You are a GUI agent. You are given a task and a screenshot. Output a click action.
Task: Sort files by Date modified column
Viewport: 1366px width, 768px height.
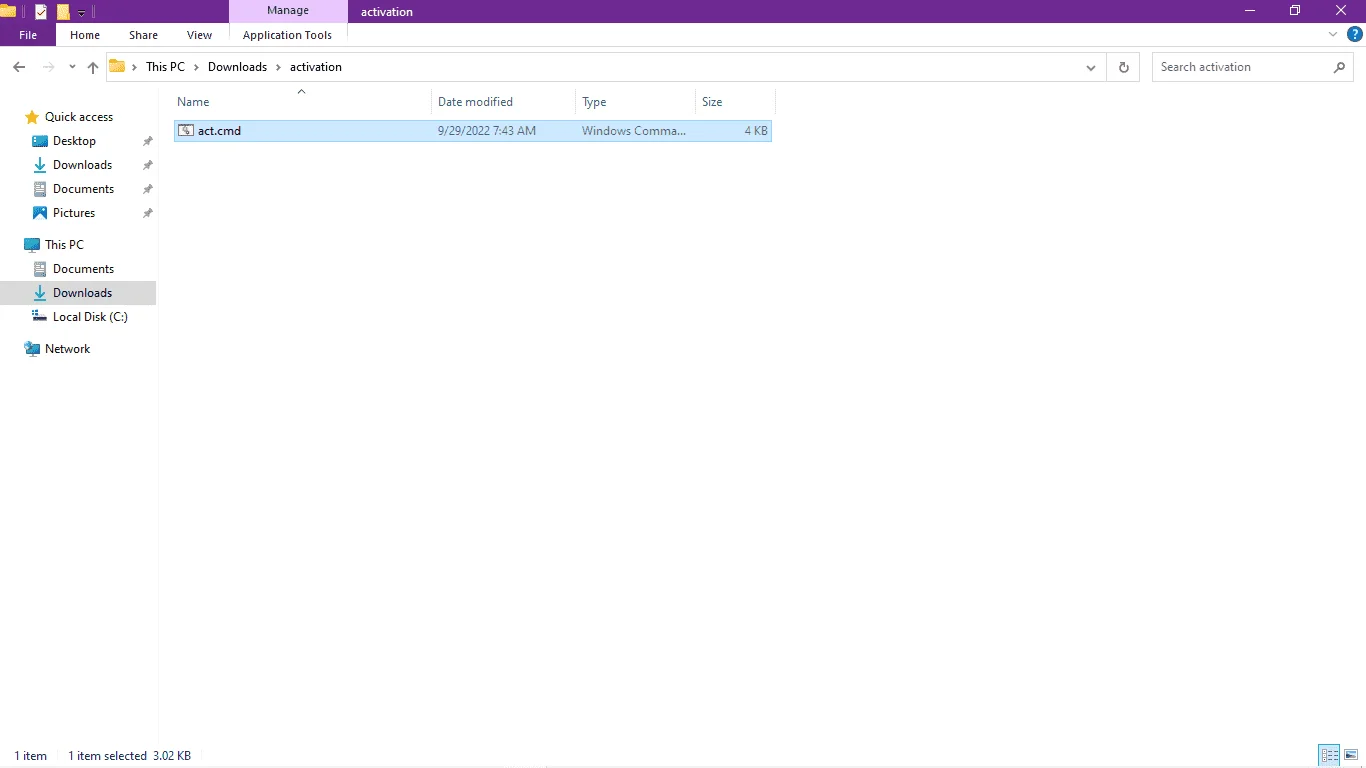(503, 102)
